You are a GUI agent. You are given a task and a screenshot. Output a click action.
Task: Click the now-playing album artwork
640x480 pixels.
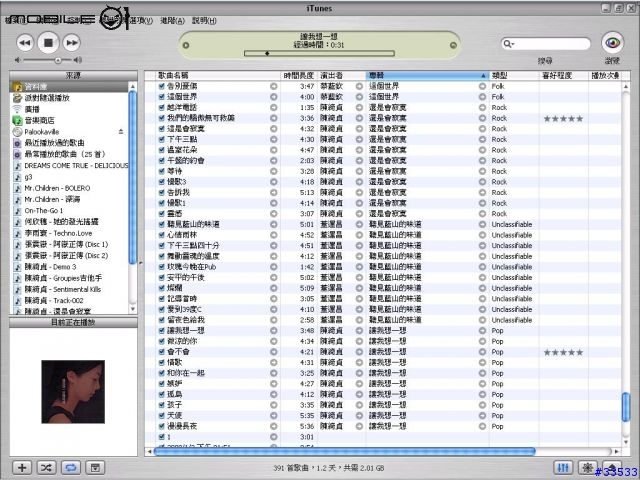point(73,391)
